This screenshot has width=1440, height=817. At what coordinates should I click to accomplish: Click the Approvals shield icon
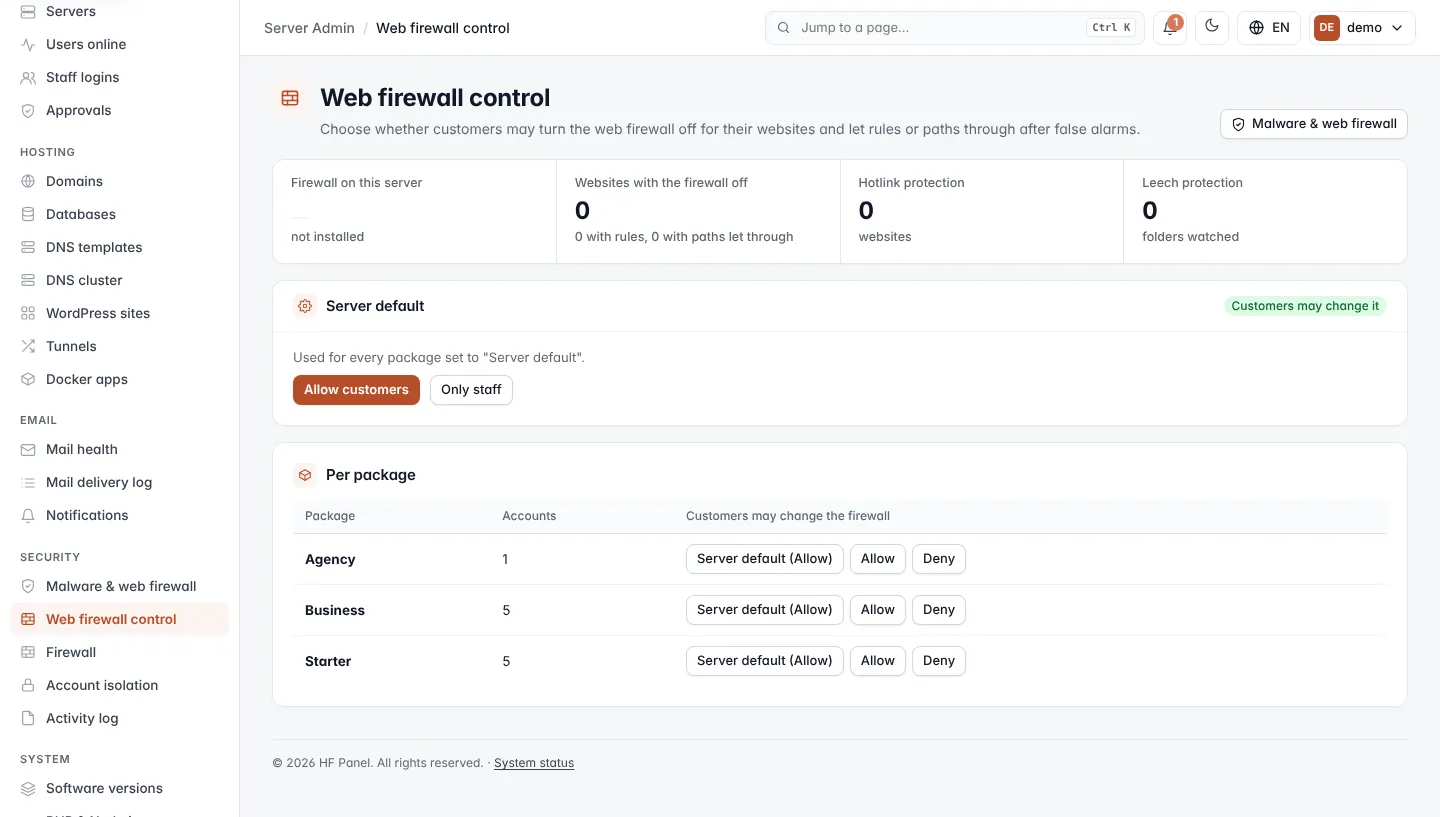28,110
